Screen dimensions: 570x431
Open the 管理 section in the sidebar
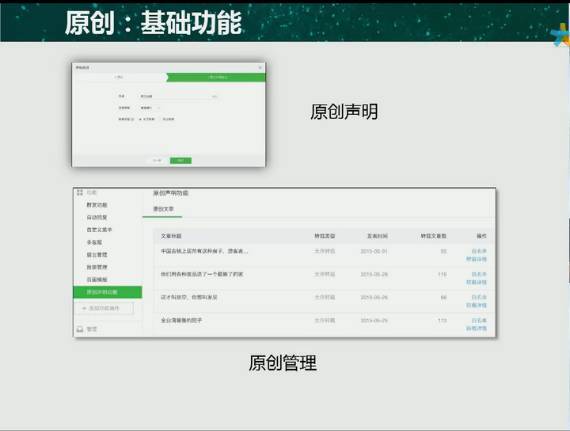pos(92,329)
